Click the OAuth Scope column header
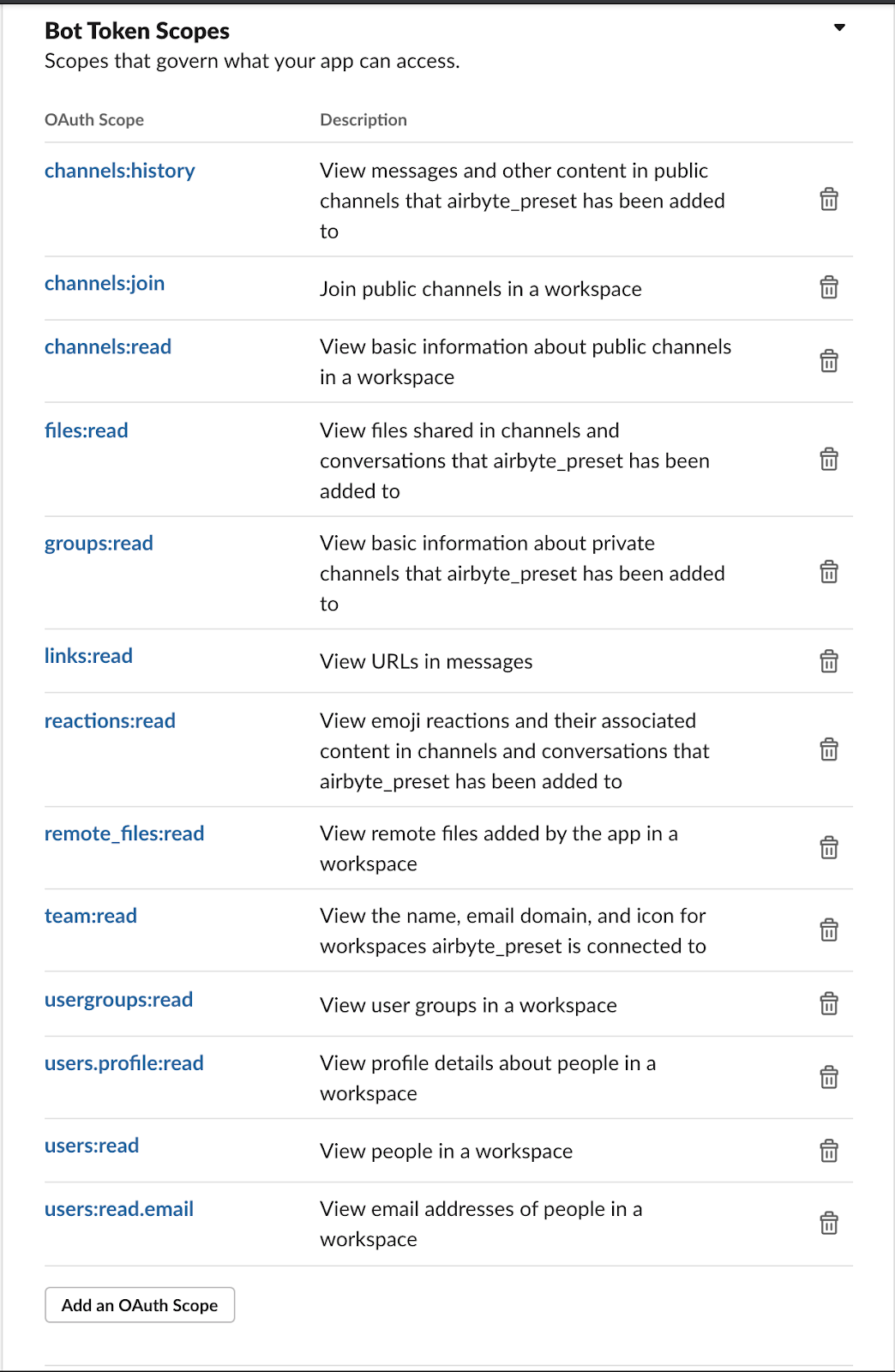Image resolution: width=895 pixels, height=1372 pixels. click(x=94, y=119)
